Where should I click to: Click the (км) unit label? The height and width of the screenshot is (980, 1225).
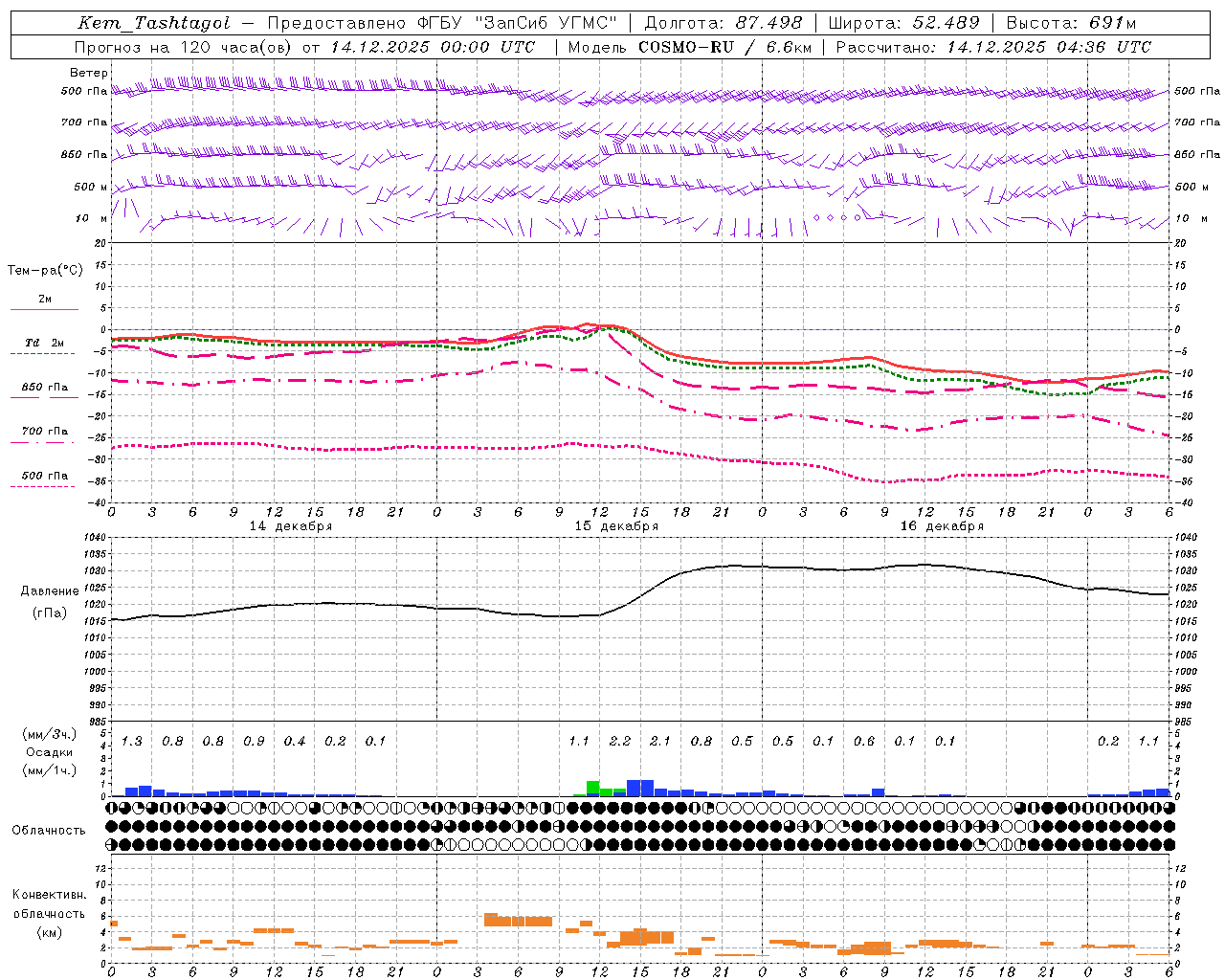pos(50,932)
